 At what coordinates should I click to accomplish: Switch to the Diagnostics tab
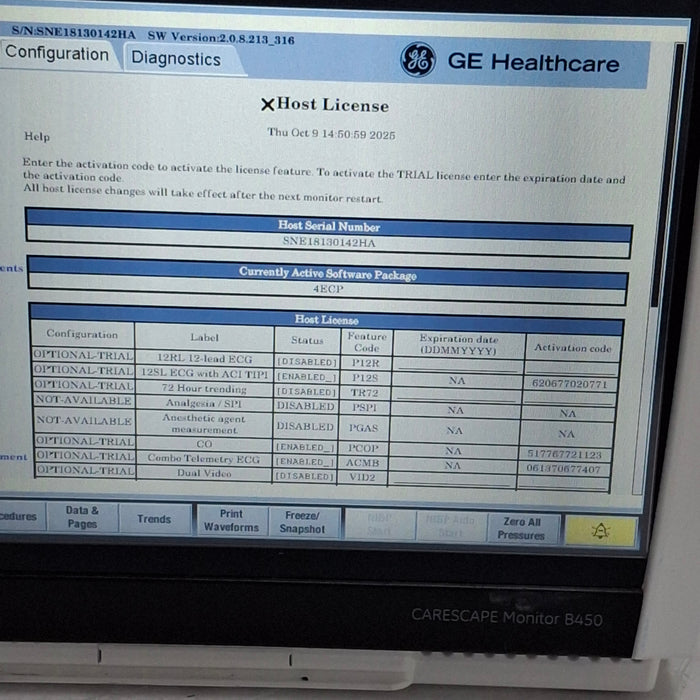pos(176,59)
